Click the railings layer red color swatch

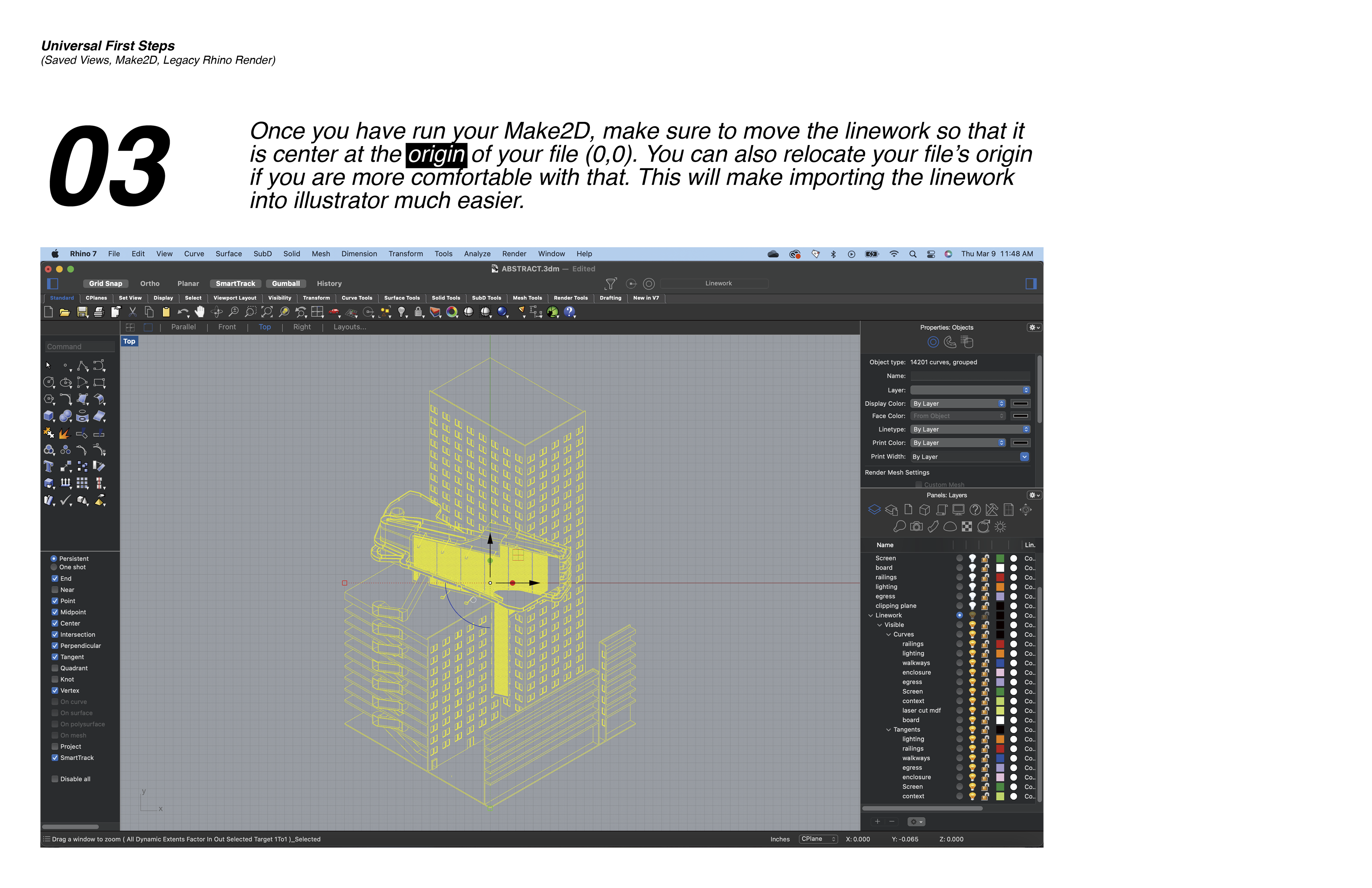pyautogui.click(x=1000, y=577)
